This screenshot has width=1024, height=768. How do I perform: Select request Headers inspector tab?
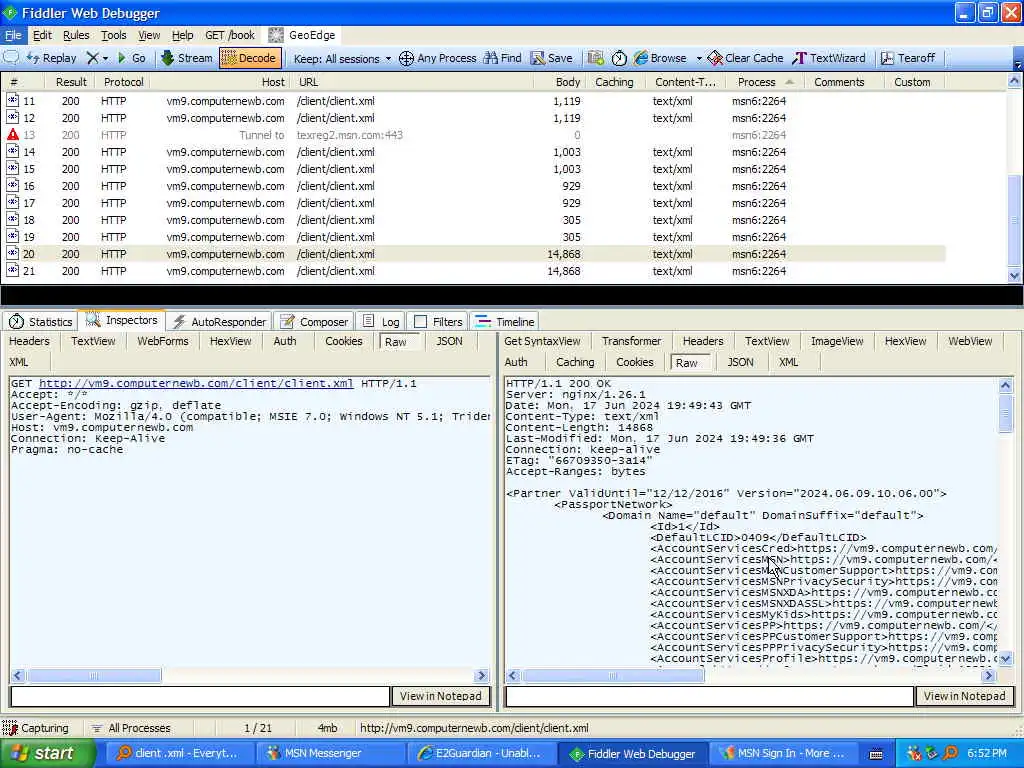click(29, 341)
